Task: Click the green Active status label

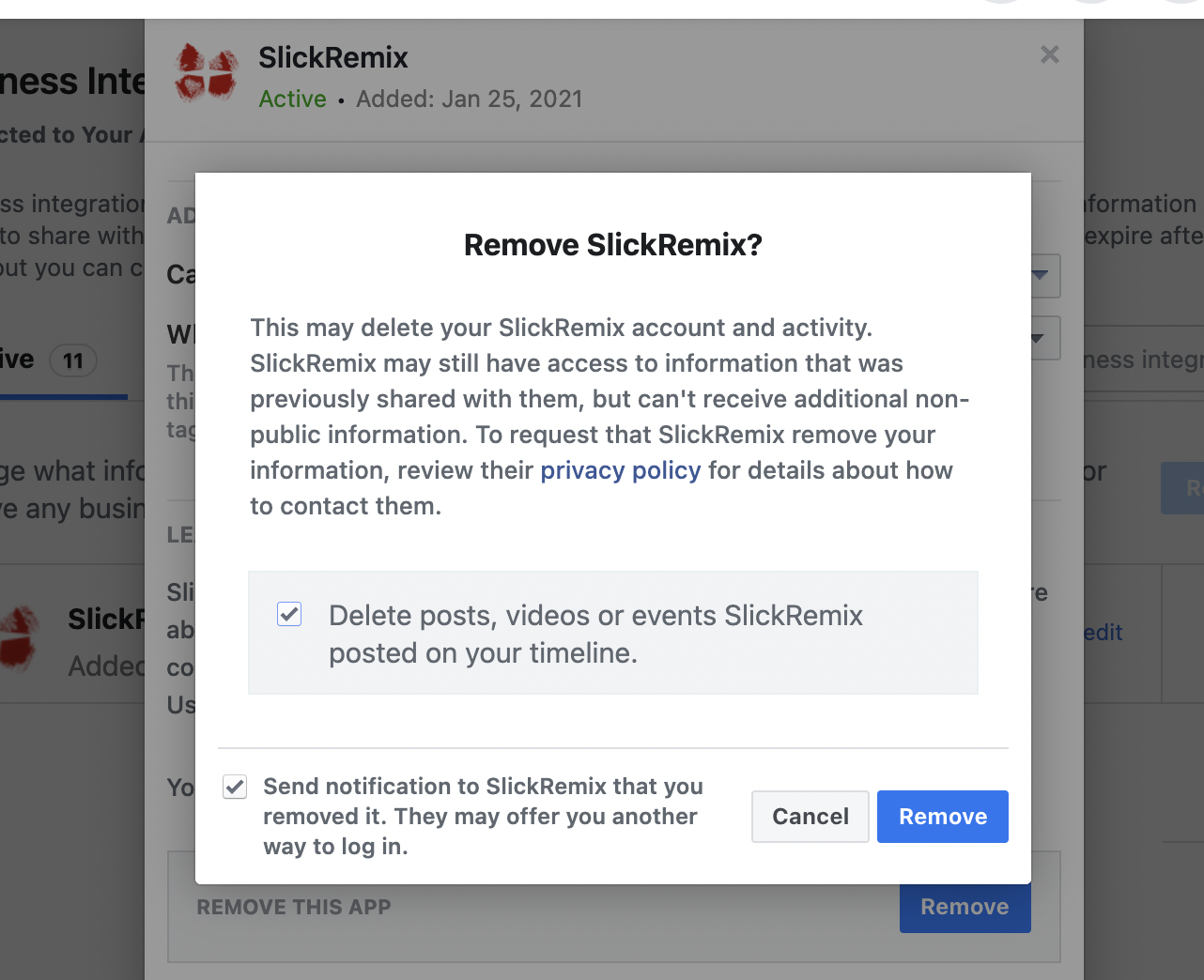Action: pyautogui.click(x=293, y=100)
